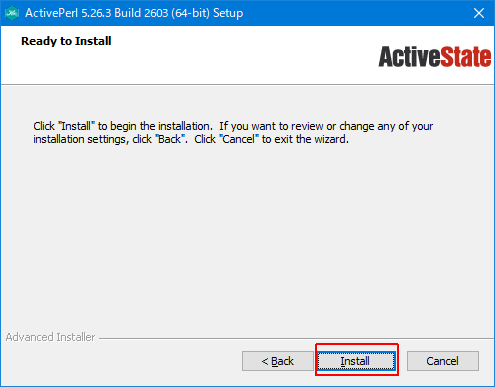
Task: Cancel the ActivePerl setup wizard
Action: (x=443, y=361)
